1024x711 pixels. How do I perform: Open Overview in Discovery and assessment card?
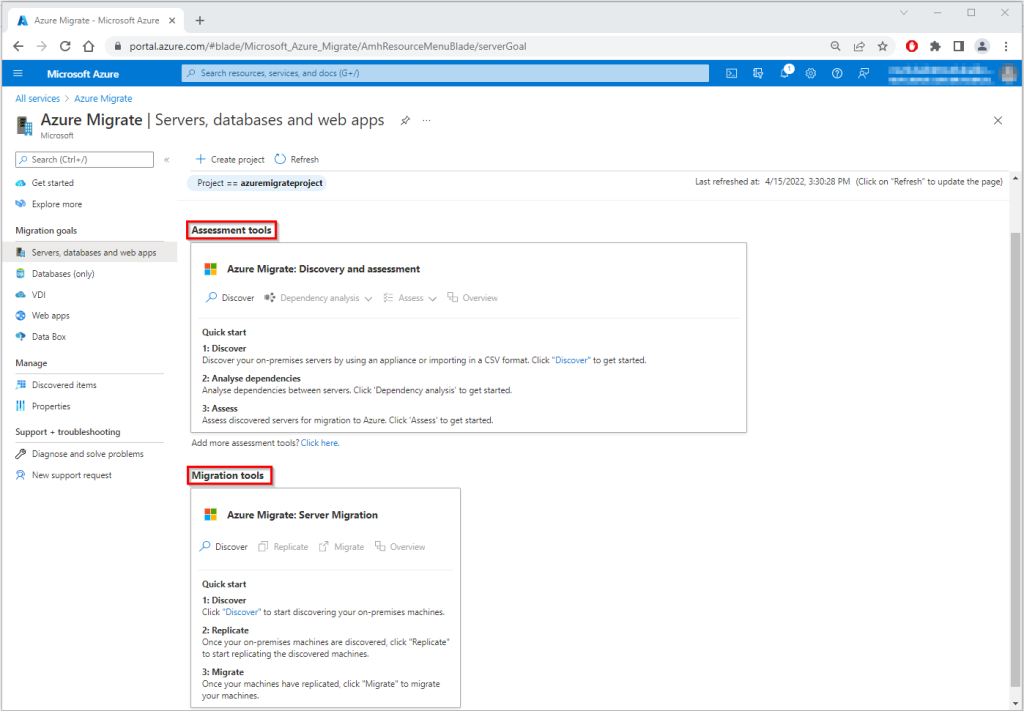pos(472,298)
